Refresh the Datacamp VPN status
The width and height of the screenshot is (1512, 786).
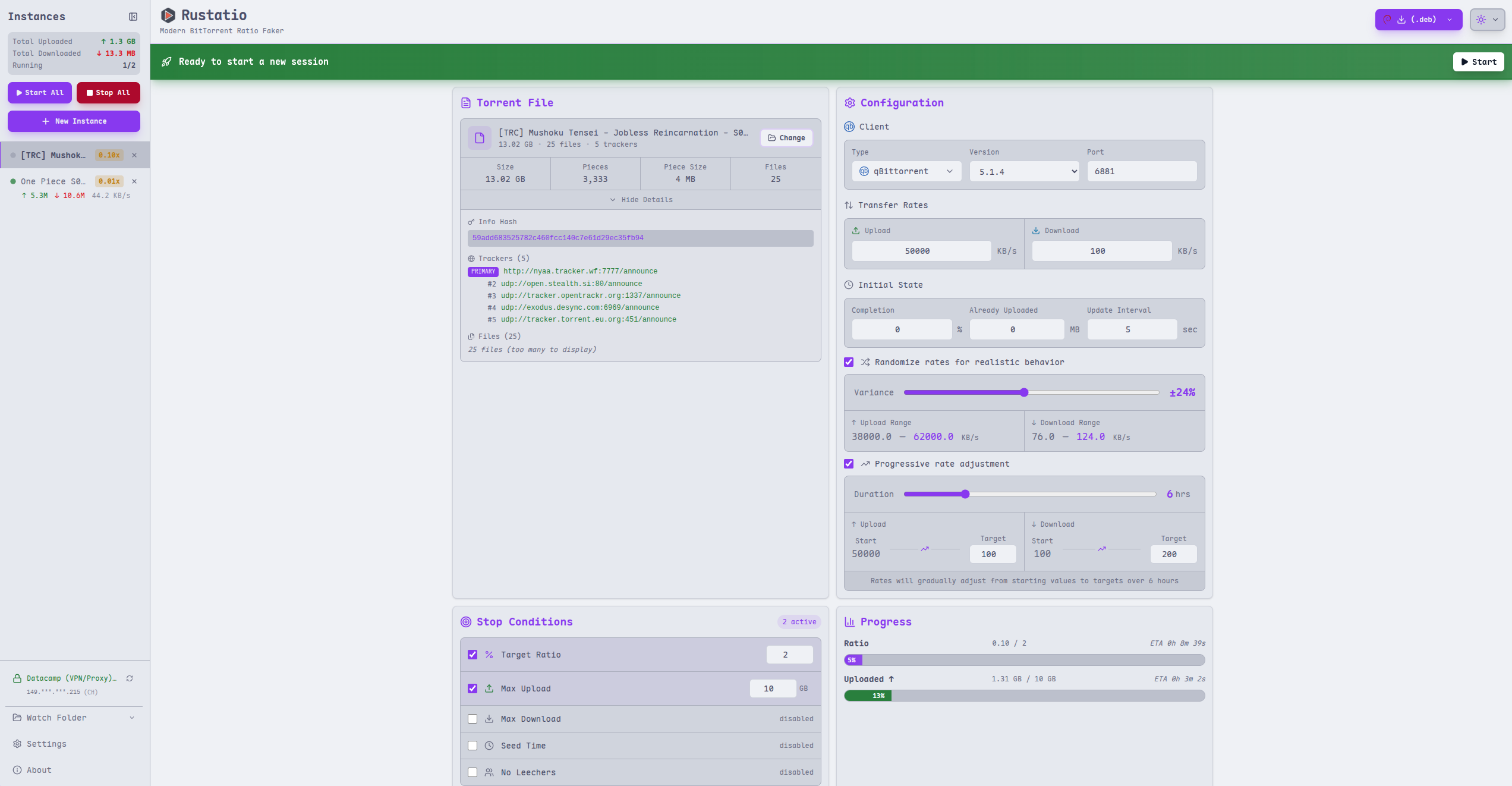(x=130, y=678)
